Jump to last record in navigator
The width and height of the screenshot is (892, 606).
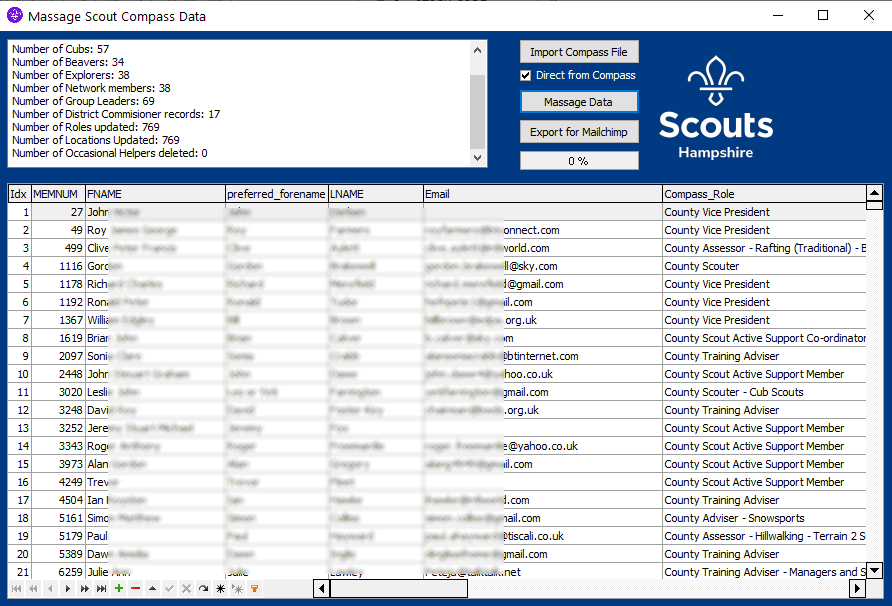click(102, 589)
